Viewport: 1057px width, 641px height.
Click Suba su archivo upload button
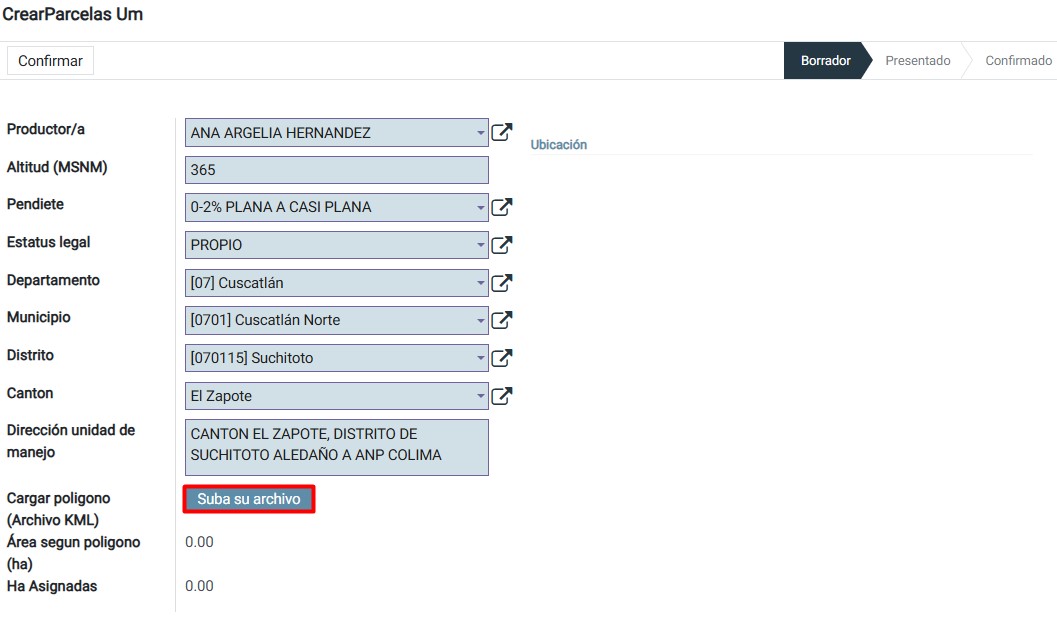[249, 499]
